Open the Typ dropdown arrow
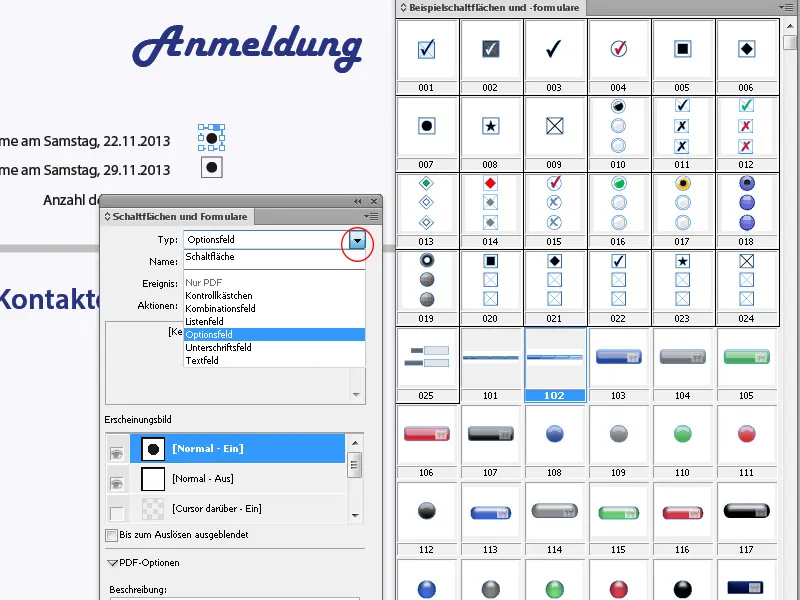Screen dimensions: 800x600 tap(357, 240)
